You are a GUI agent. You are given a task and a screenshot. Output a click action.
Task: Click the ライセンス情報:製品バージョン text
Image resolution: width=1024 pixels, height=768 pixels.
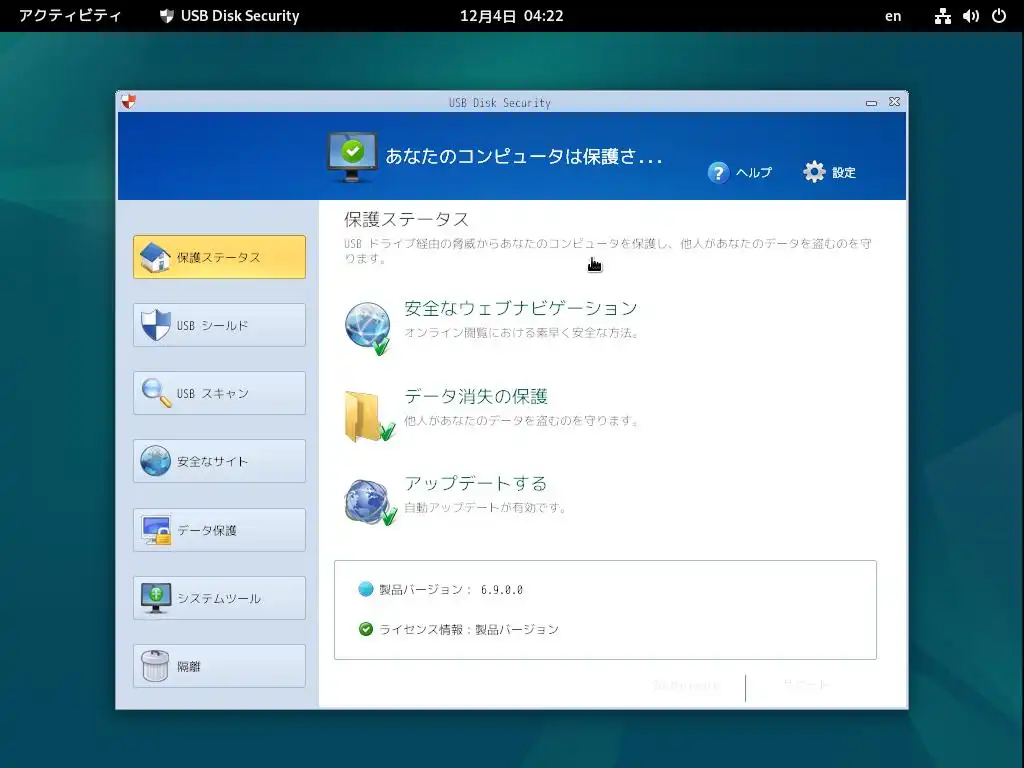tap(469, 630)
